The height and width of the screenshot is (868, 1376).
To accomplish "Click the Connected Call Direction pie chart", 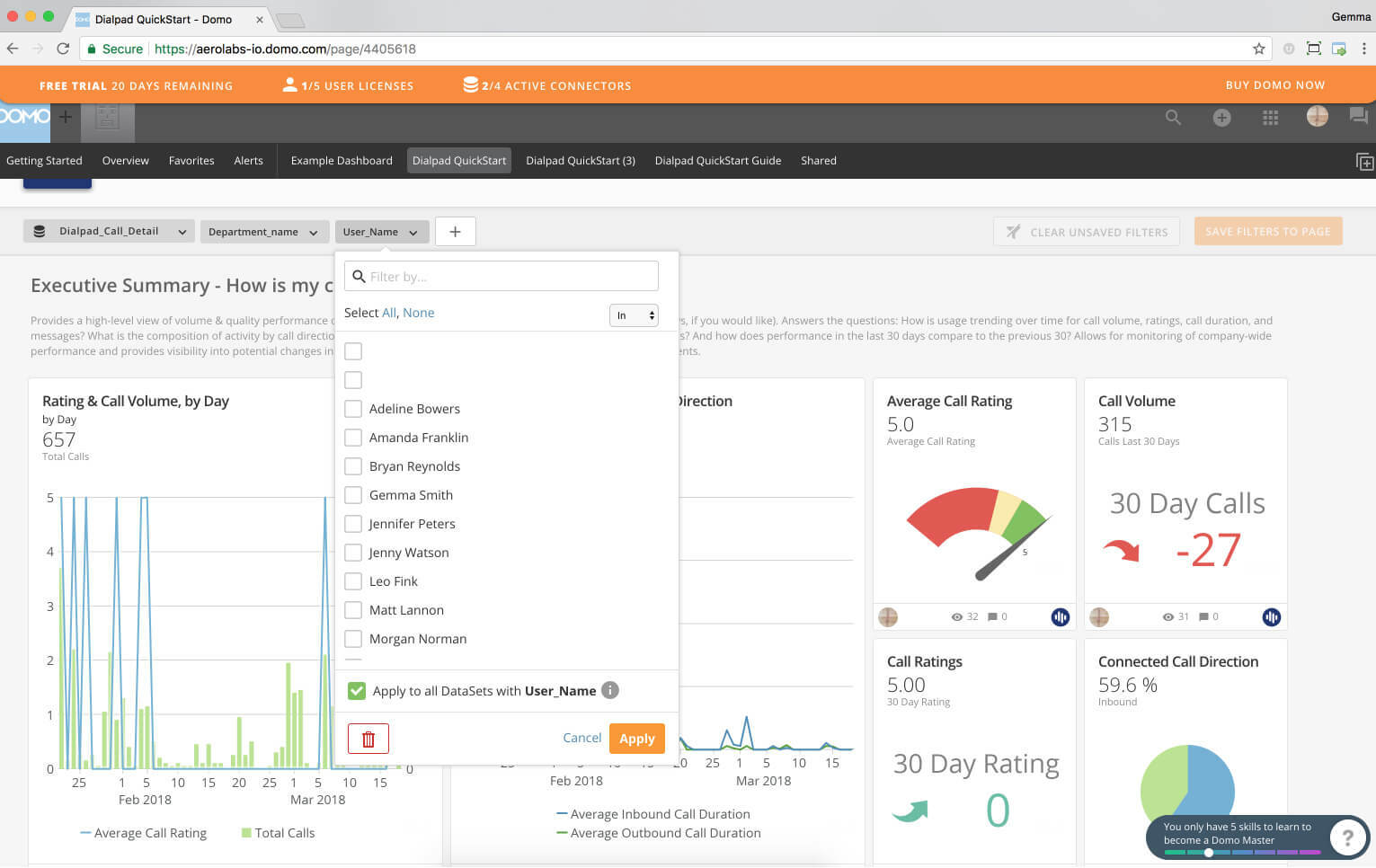I will (x=1187, y=791).
